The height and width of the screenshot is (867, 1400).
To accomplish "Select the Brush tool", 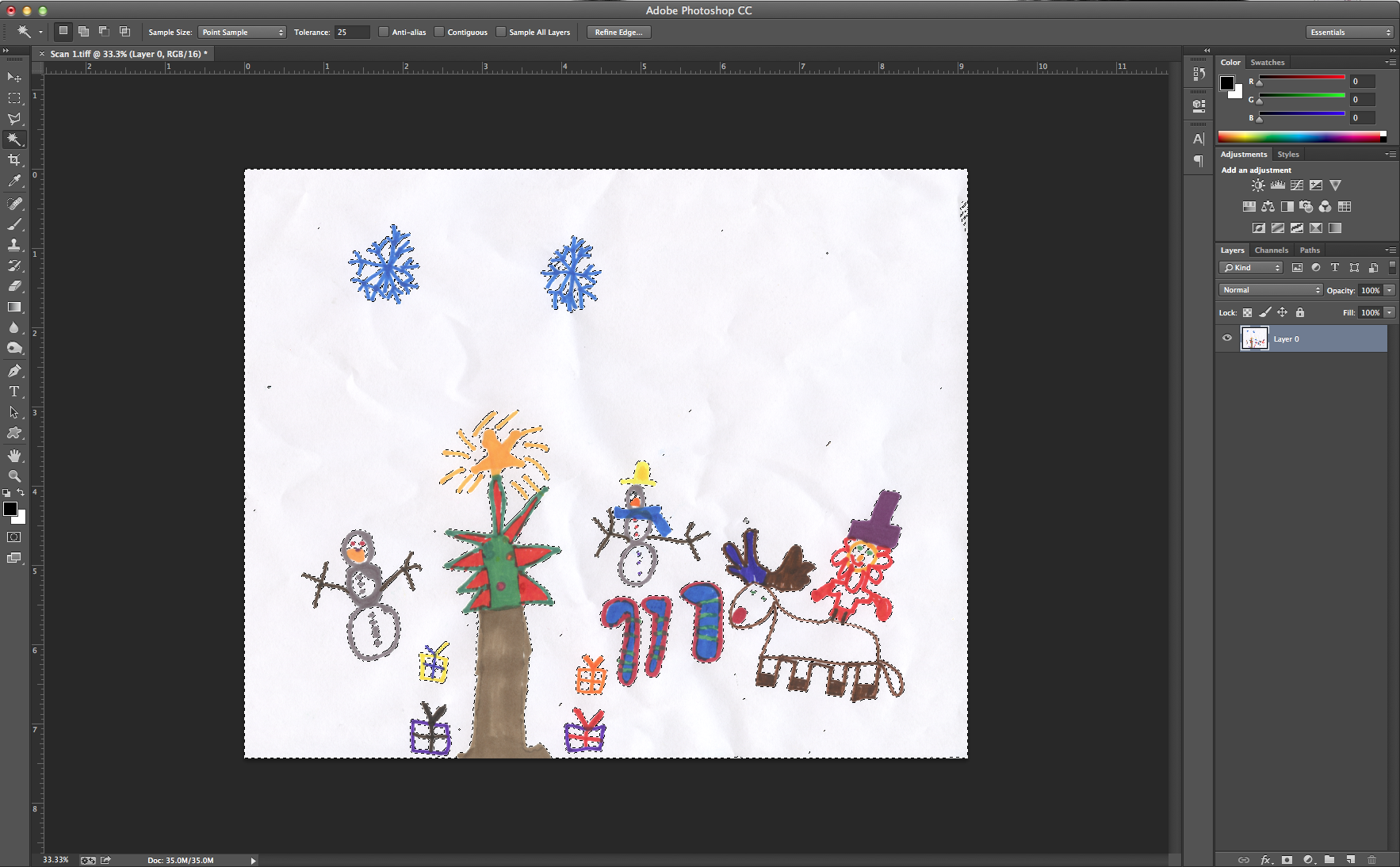I will (x=15, y=224).
